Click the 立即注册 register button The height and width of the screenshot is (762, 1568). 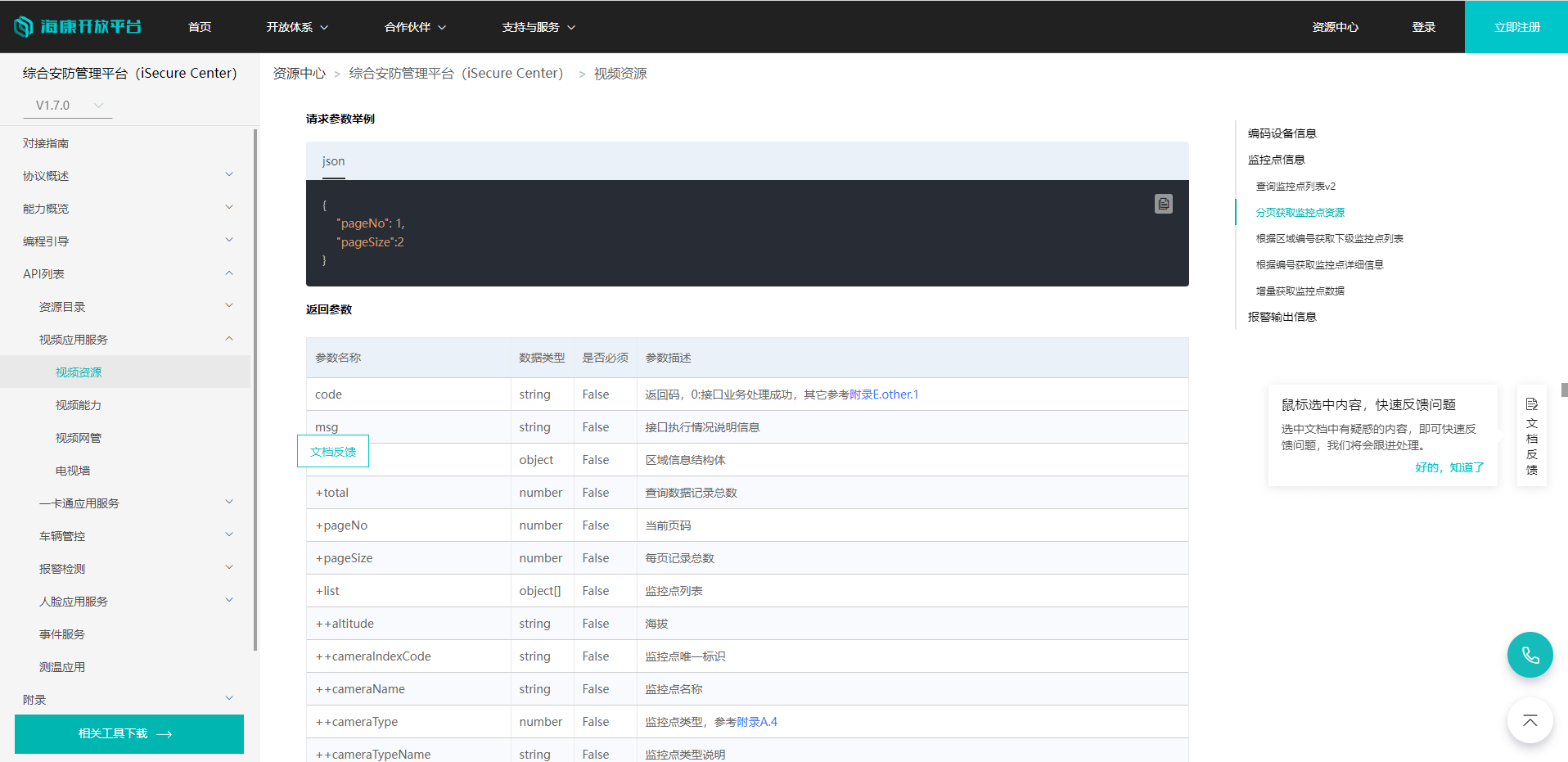point(1516,27)
